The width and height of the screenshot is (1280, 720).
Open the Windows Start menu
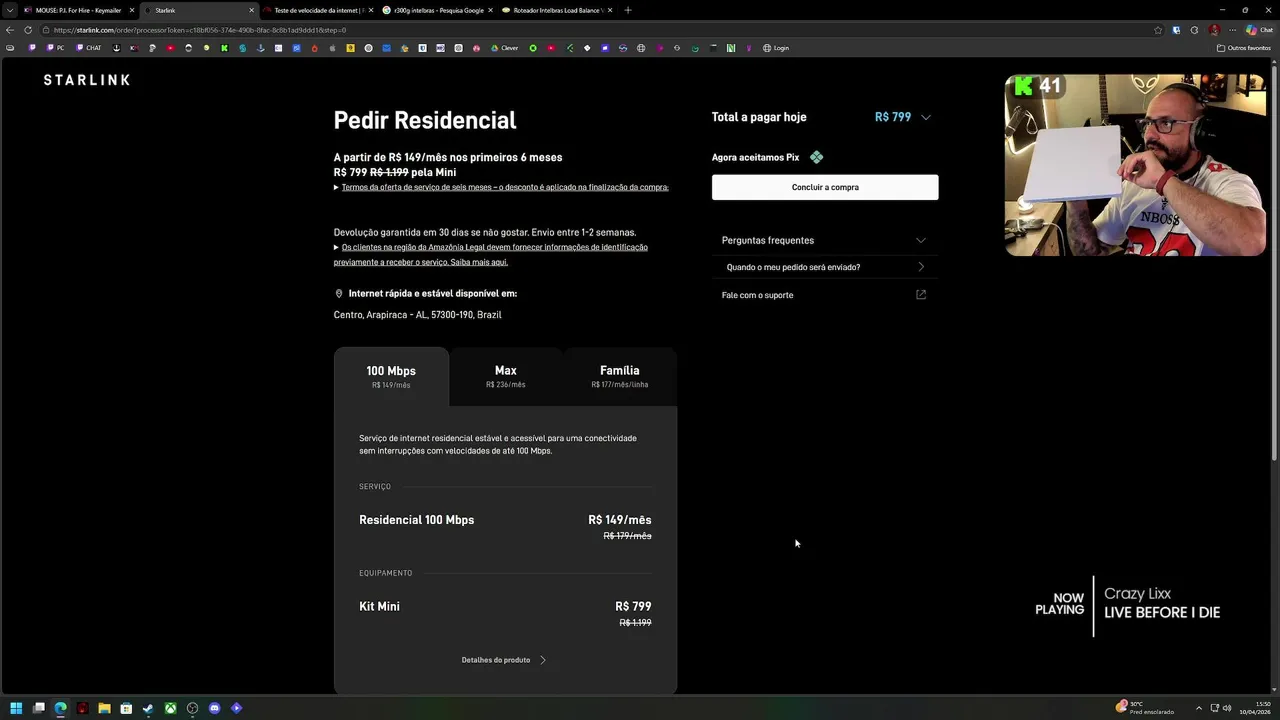16,708
